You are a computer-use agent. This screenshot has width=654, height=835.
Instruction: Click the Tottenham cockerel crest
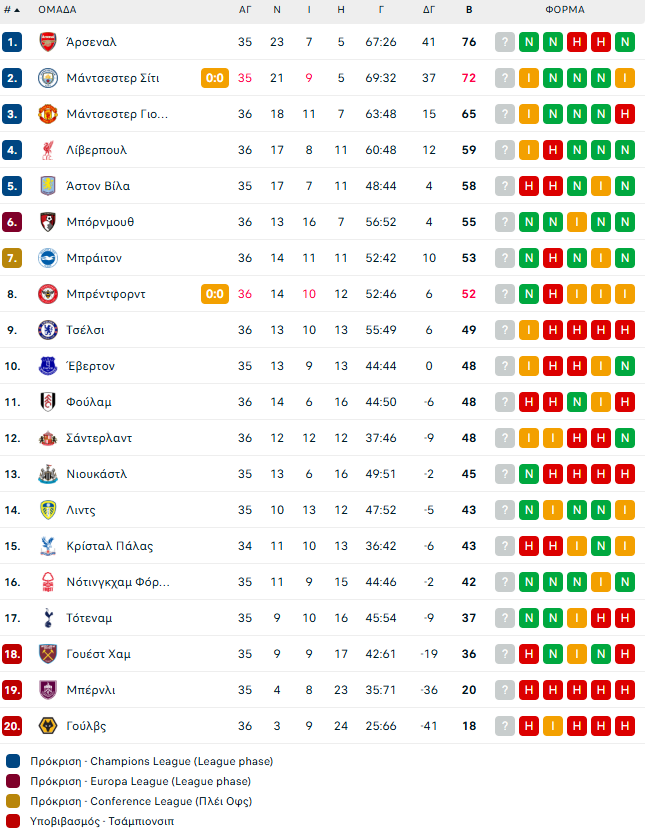pos(48,618)
